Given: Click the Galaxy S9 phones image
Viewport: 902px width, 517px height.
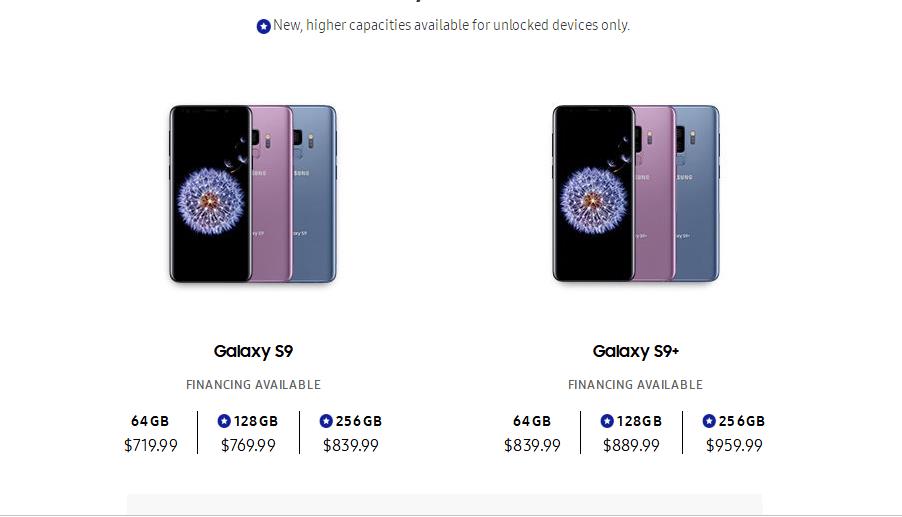Looking at the screenshot, I should coord(253,194).
